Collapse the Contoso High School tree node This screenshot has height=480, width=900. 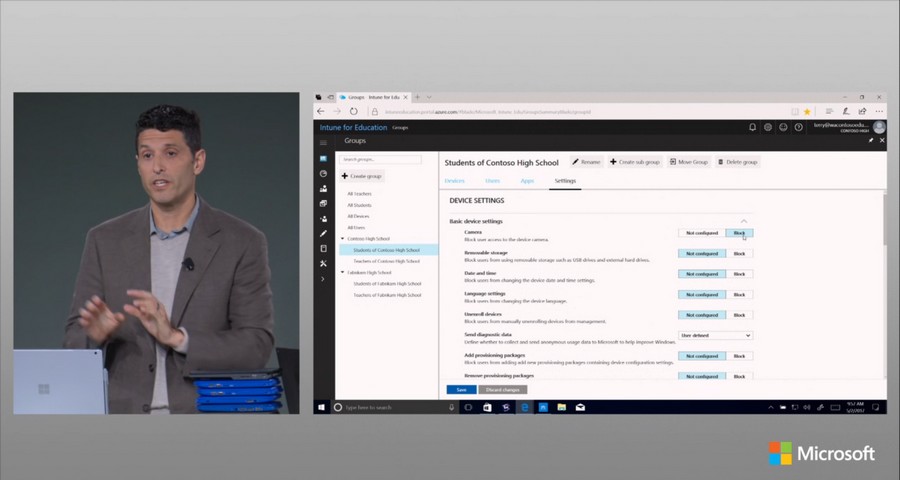point(343,238)
